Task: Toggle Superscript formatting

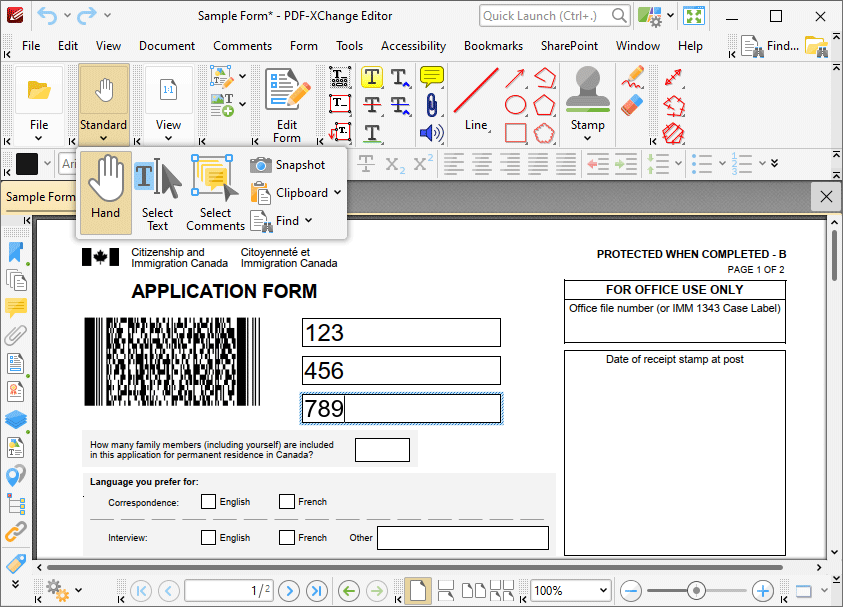Action: click(423, 163)
